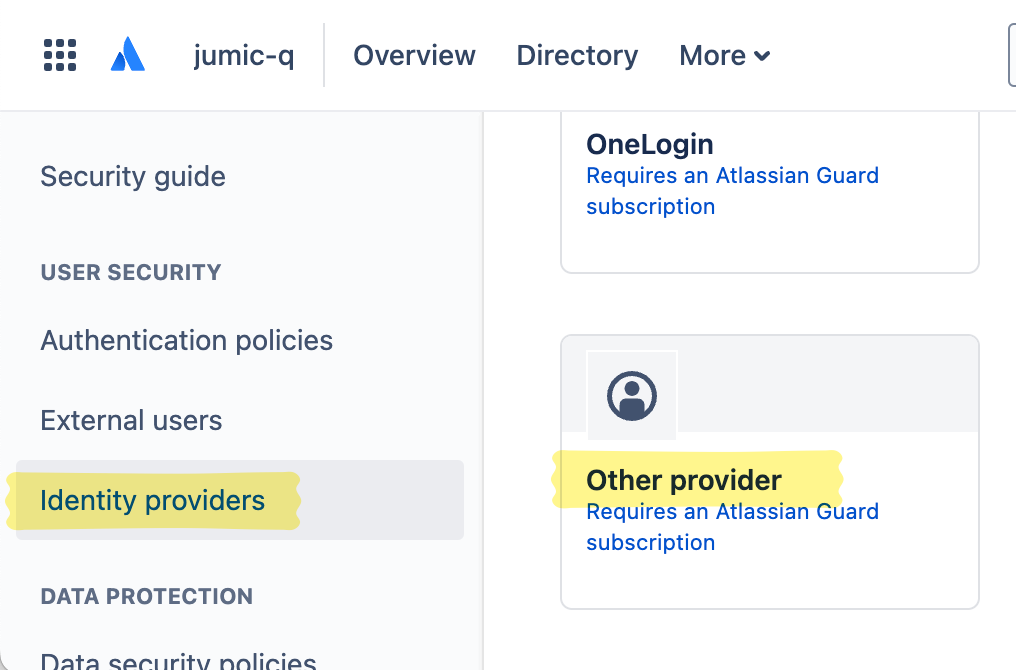Open the Security guide page
Viewport: 1016px width, 670px height.
point(132,176)
